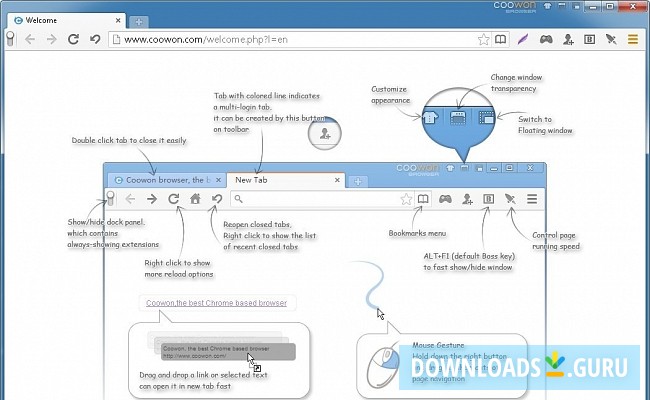Click the text 'Right click to show'
Image resolution: width=650 pixels, height=400 pixels.
tap(177, 263)
